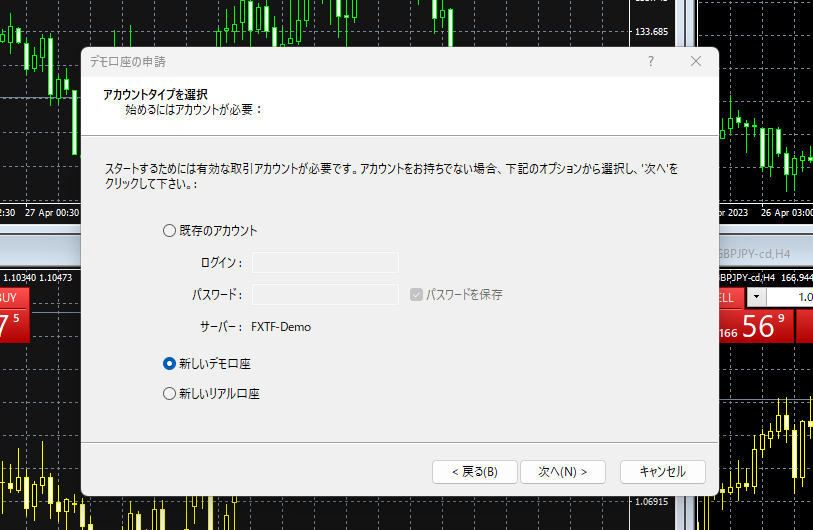Image resolution: width=813 pixels, height=530 pixels.
Task: Click the < 戻る(B) button
Action: 474,471
